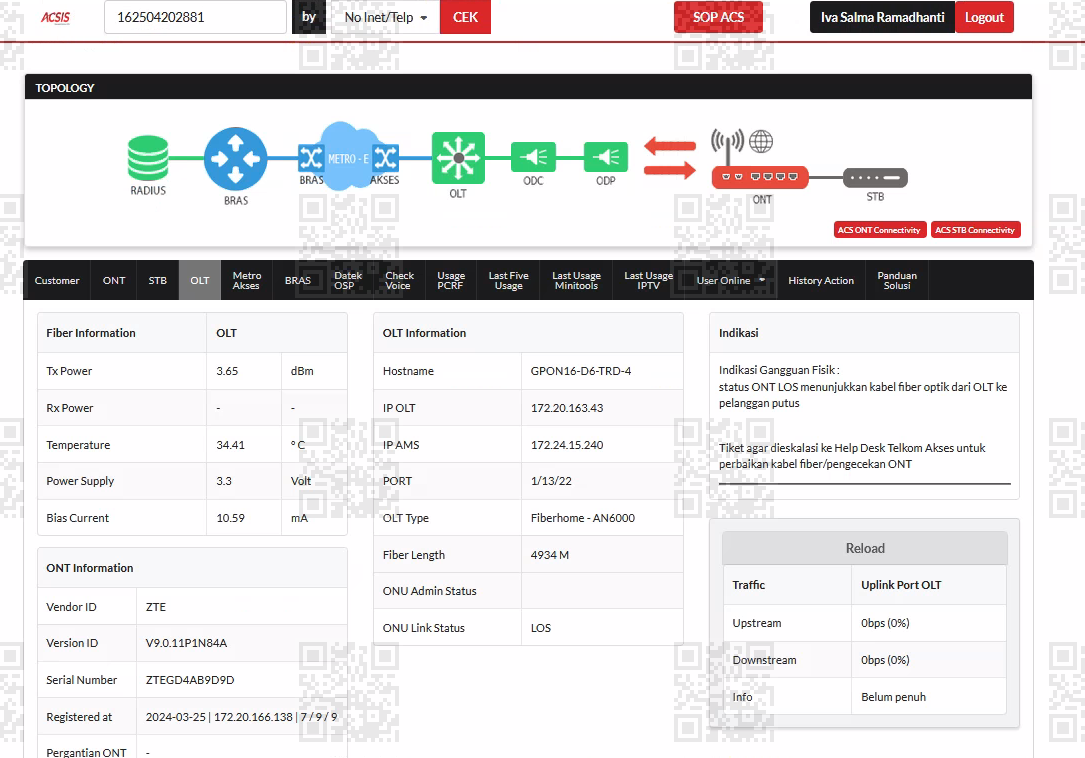Click the Tx Power value 3.65
This screenshot has width=1085, height=758.
(227, 371)
